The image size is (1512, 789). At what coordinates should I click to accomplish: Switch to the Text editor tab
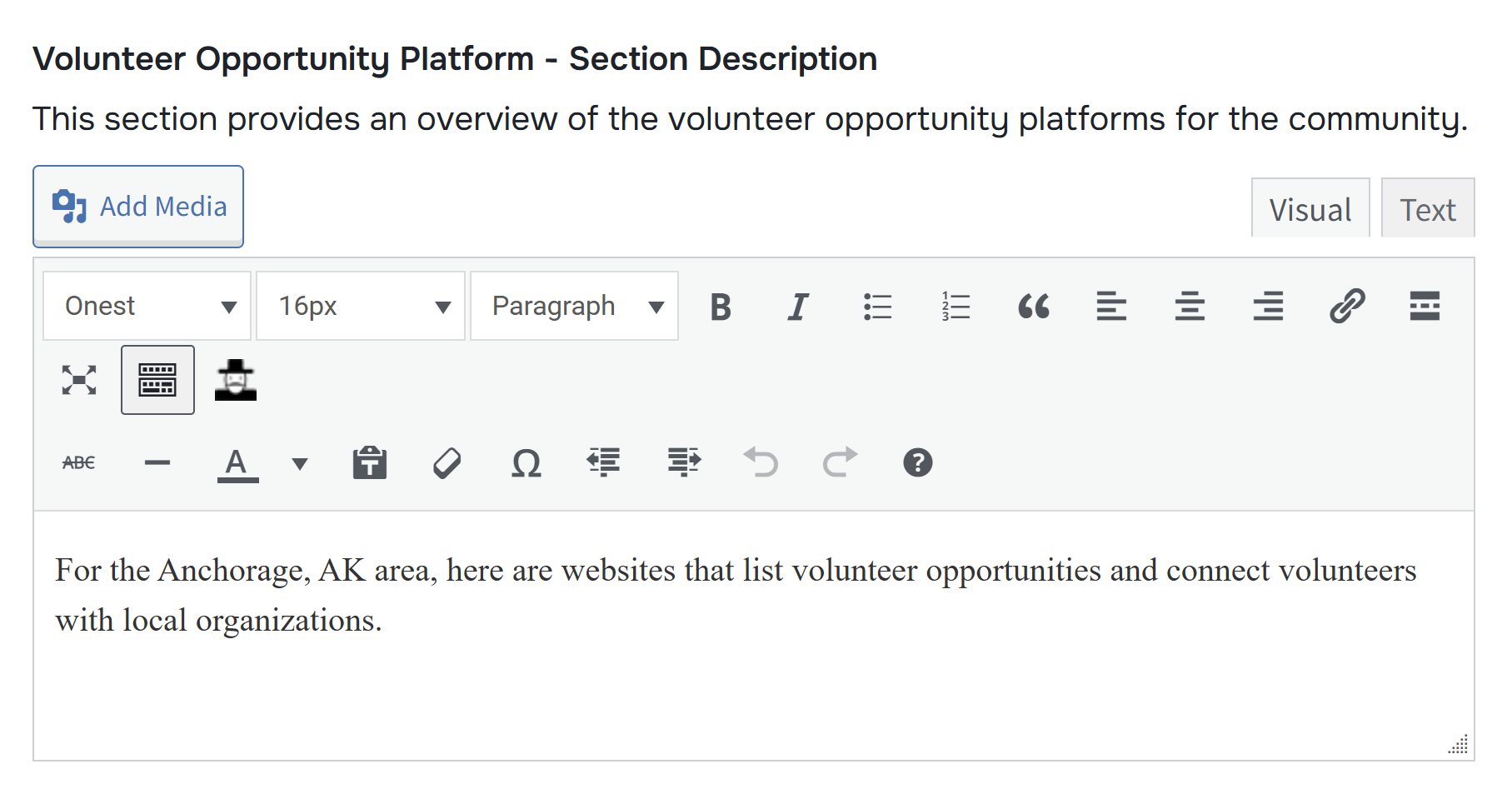pos(1427,209)
